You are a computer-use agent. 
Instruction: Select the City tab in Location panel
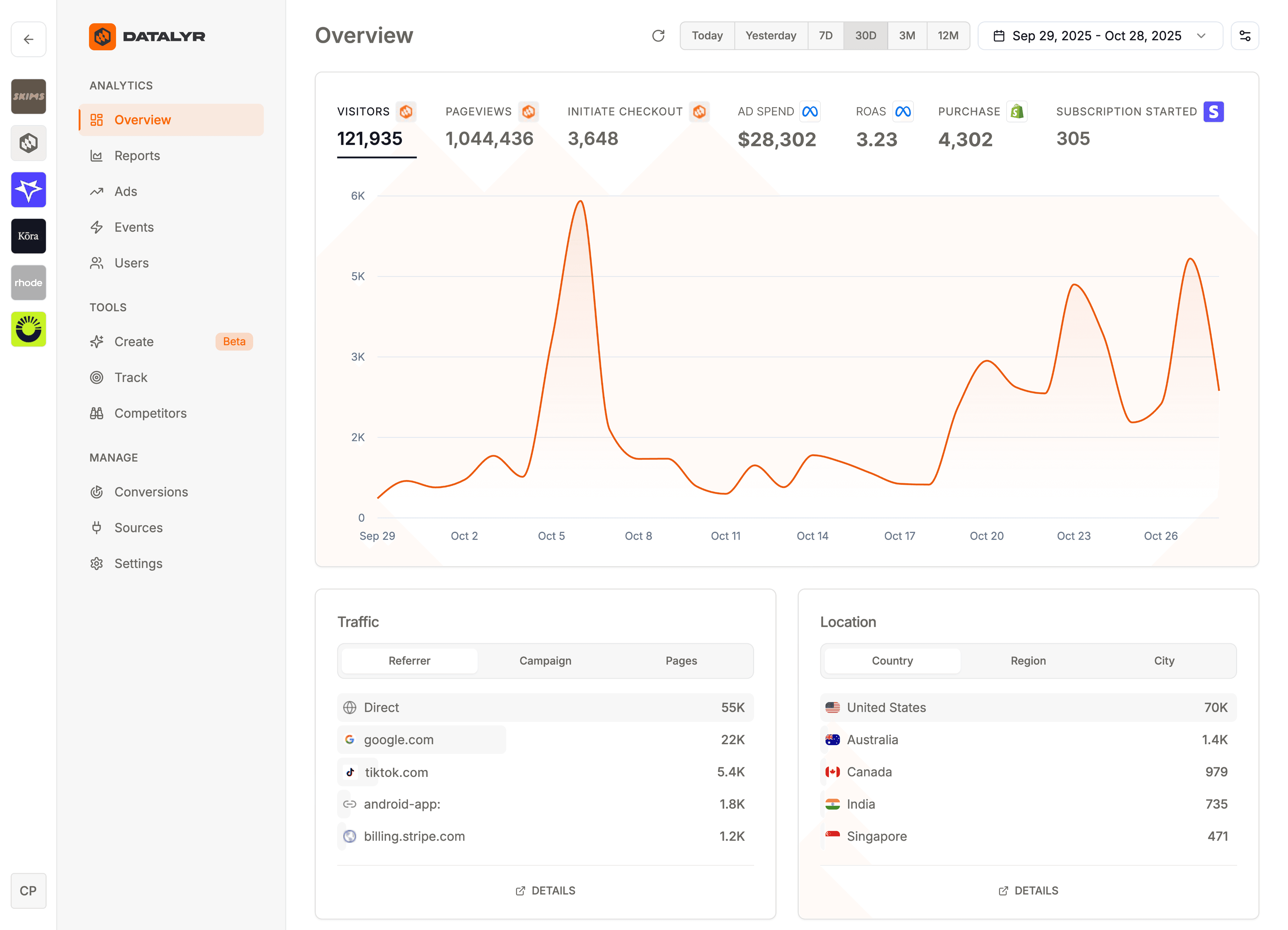click(1163, 660)
